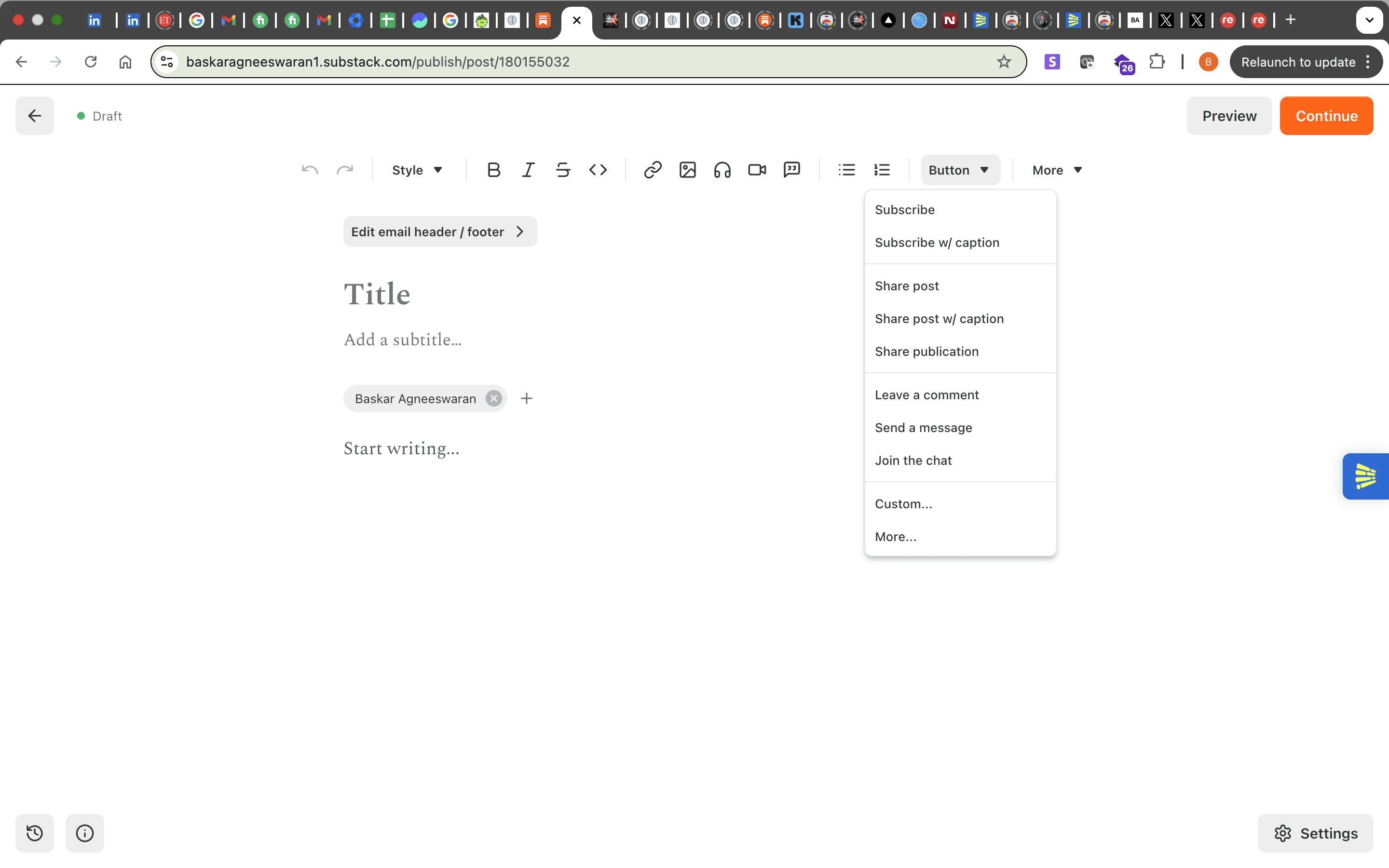Screen dimensions: 1389x868
Task: Open Settings at bottom right
Action: coord(1315,833)
